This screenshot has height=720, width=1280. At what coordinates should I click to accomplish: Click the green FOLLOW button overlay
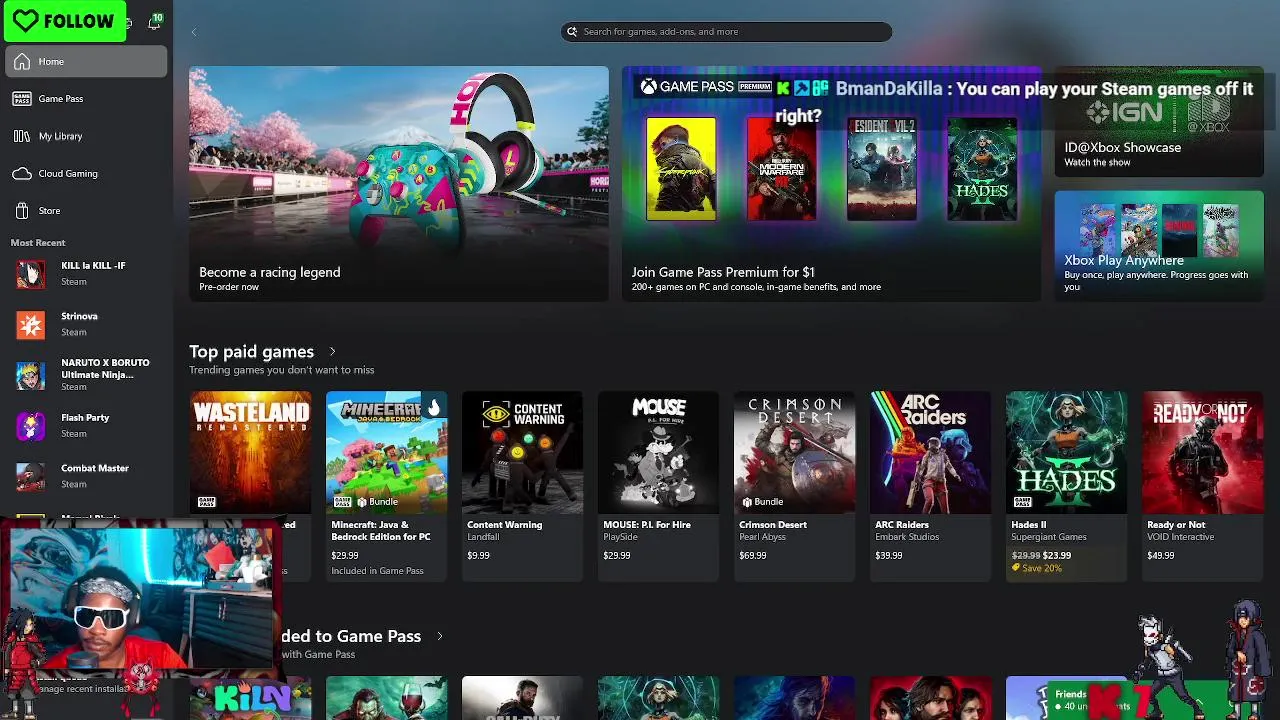click(x=65, y=21)
